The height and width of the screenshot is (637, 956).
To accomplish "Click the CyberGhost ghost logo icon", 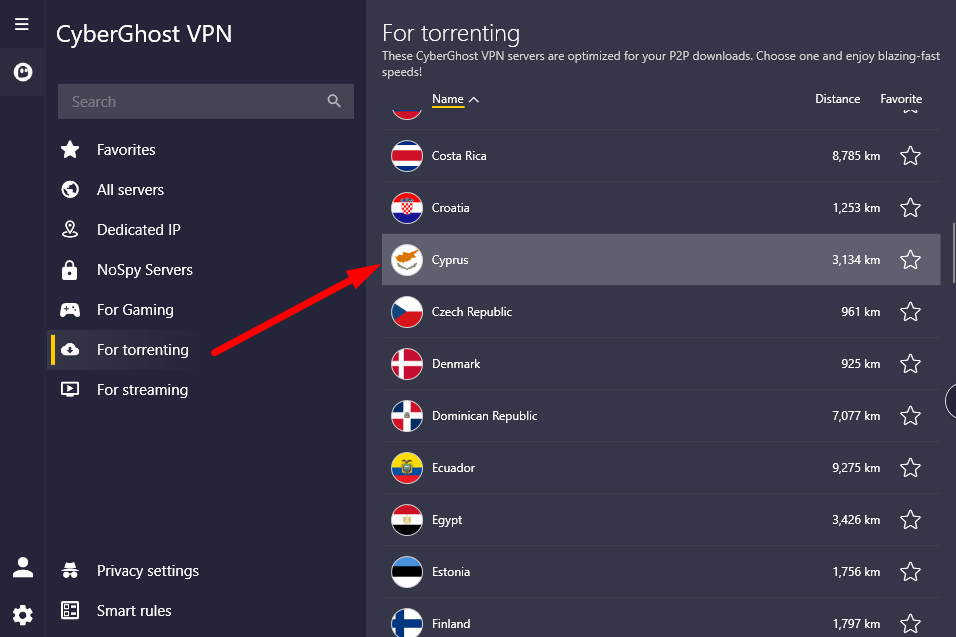I will tap(21, 71).
